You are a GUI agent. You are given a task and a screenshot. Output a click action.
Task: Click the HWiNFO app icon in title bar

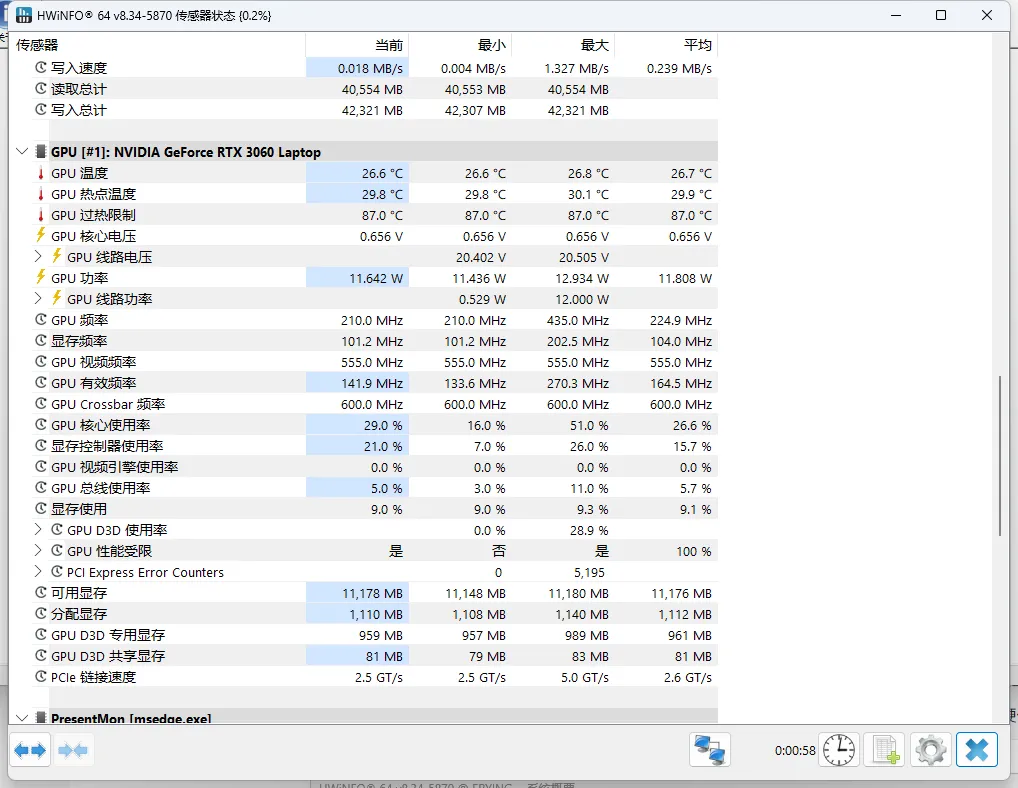point(23,15)
